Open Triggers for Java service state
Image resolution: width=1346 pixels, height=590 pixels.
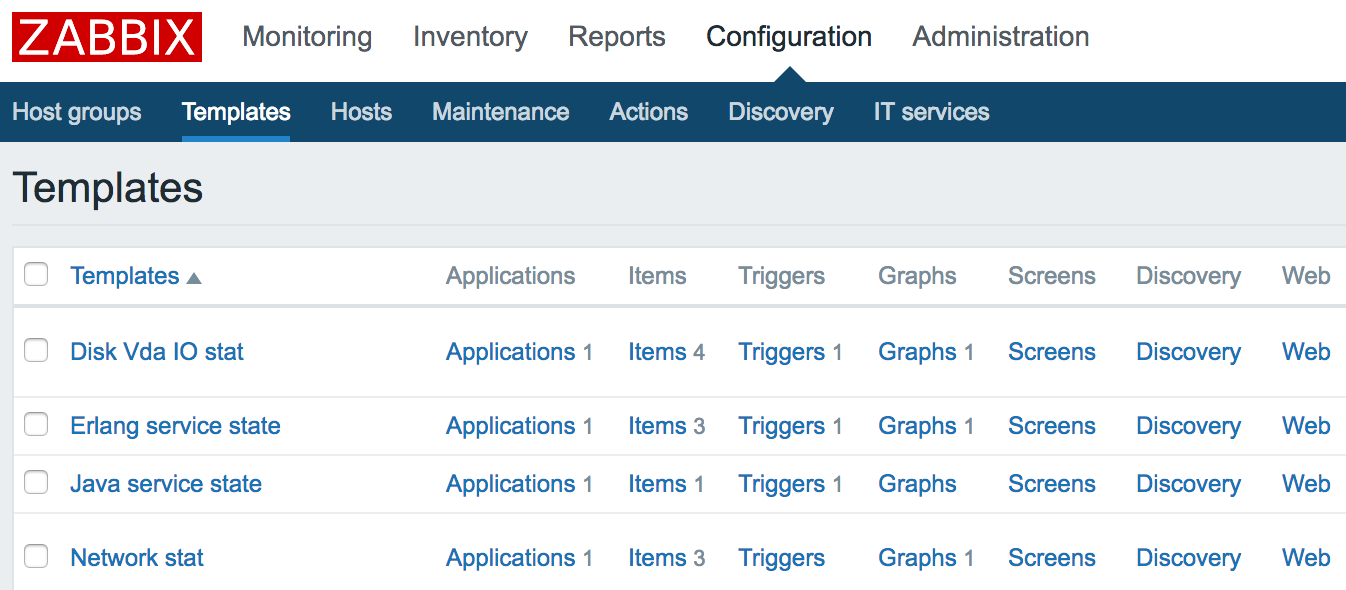click(781, 484)
